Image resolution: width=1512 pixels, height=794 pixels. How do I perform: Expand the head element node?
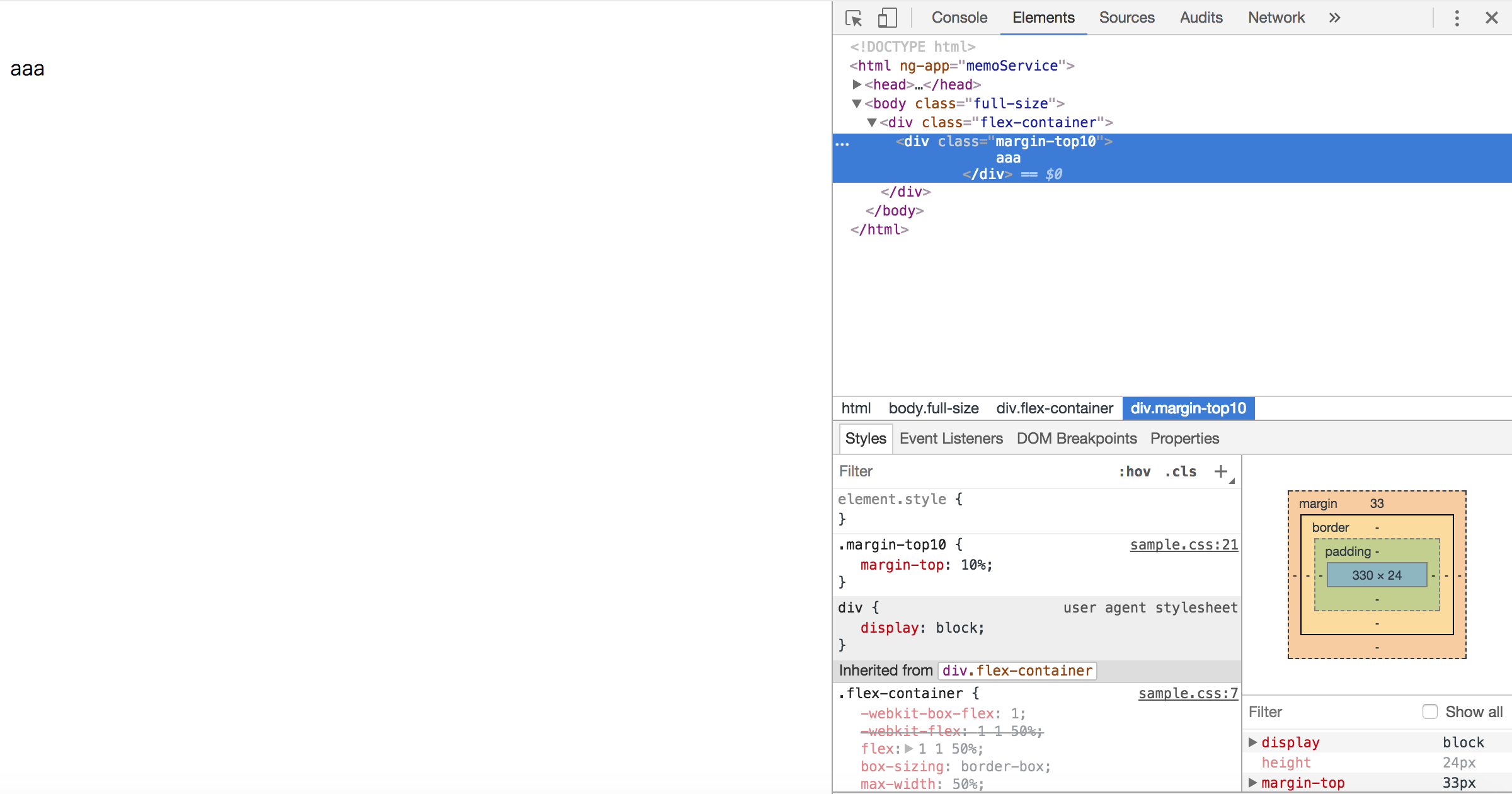(857, 84)
